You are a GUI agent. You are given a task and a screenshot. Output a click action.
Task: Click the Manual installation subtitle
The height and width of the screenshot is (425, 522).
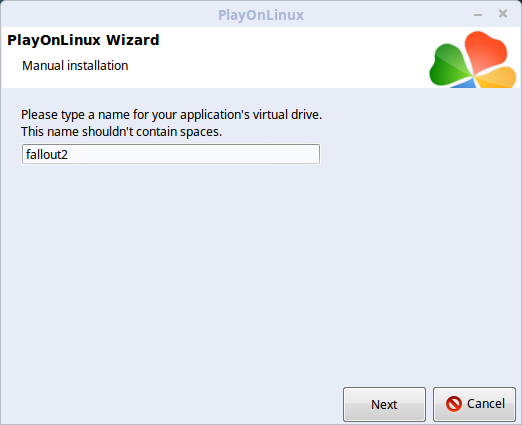(75, 66)
